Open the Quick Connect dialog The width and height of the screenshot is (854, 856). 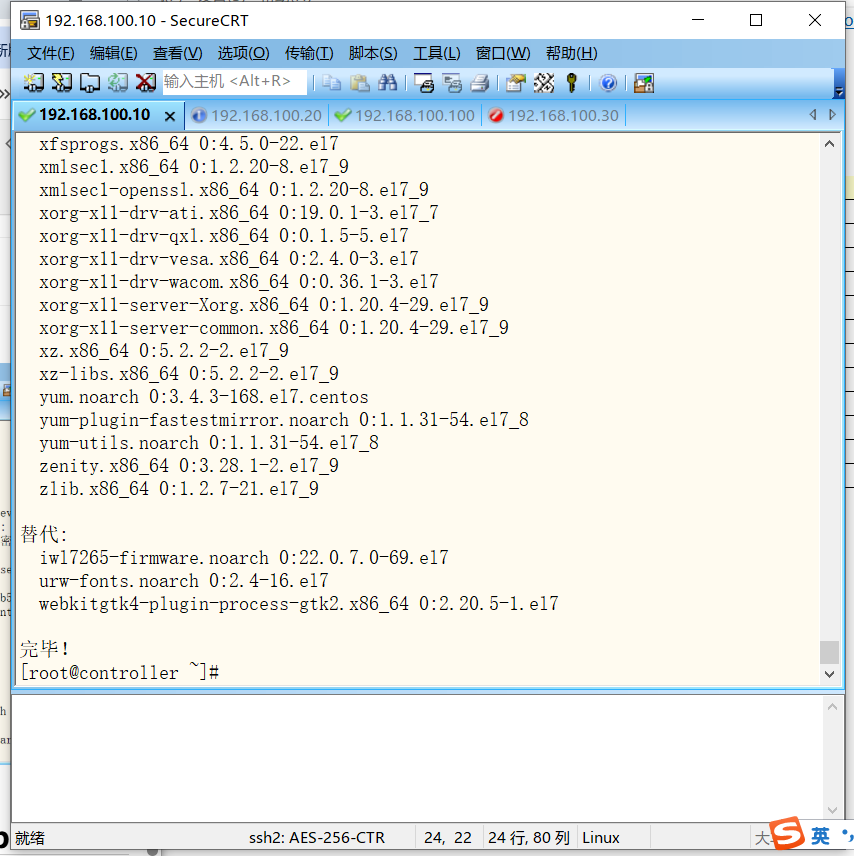pyautogui.click(x=61, y=82)
